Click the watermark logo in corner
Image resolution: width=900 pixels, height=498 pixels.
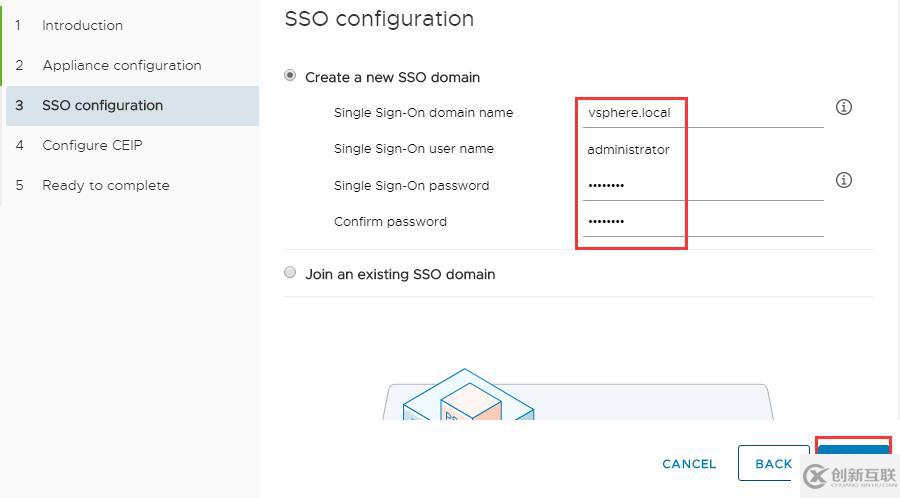point(849,476)
